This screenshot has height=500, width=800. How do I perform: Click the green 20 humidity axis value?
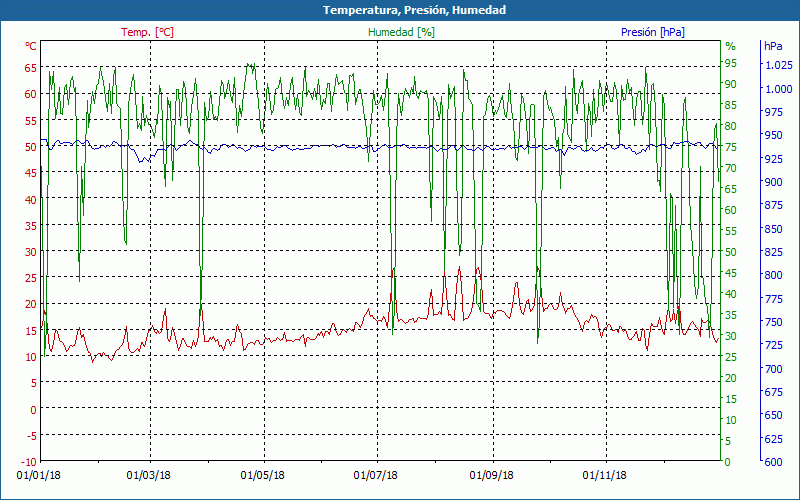[731, 378]
